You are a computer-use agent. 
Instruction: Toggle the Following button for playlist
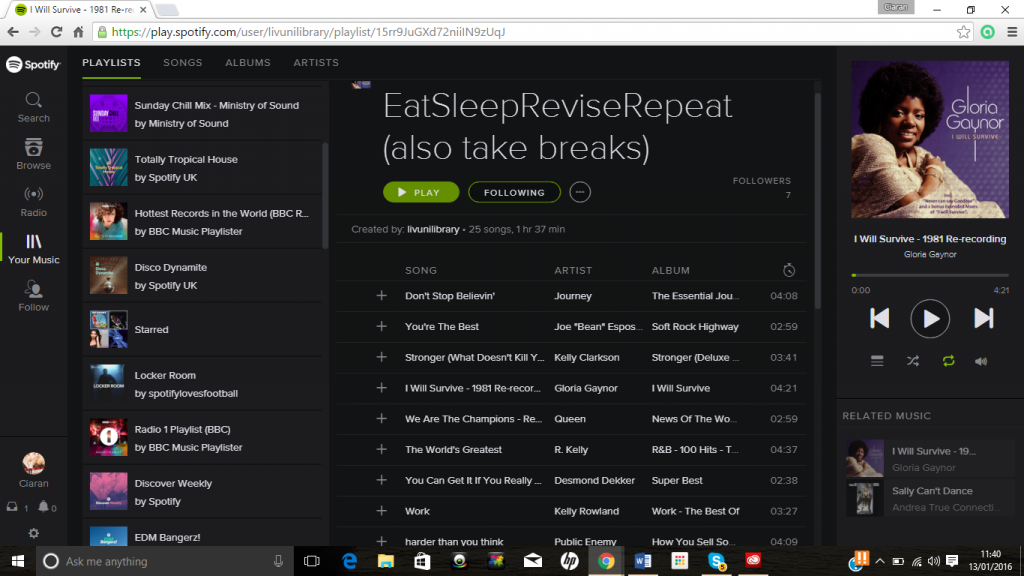coord(514,192)
